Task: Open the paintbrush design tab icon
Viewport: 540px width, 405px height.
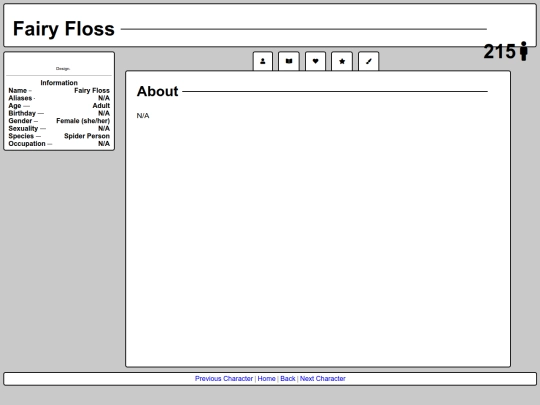Action: (x=368, y=61)
